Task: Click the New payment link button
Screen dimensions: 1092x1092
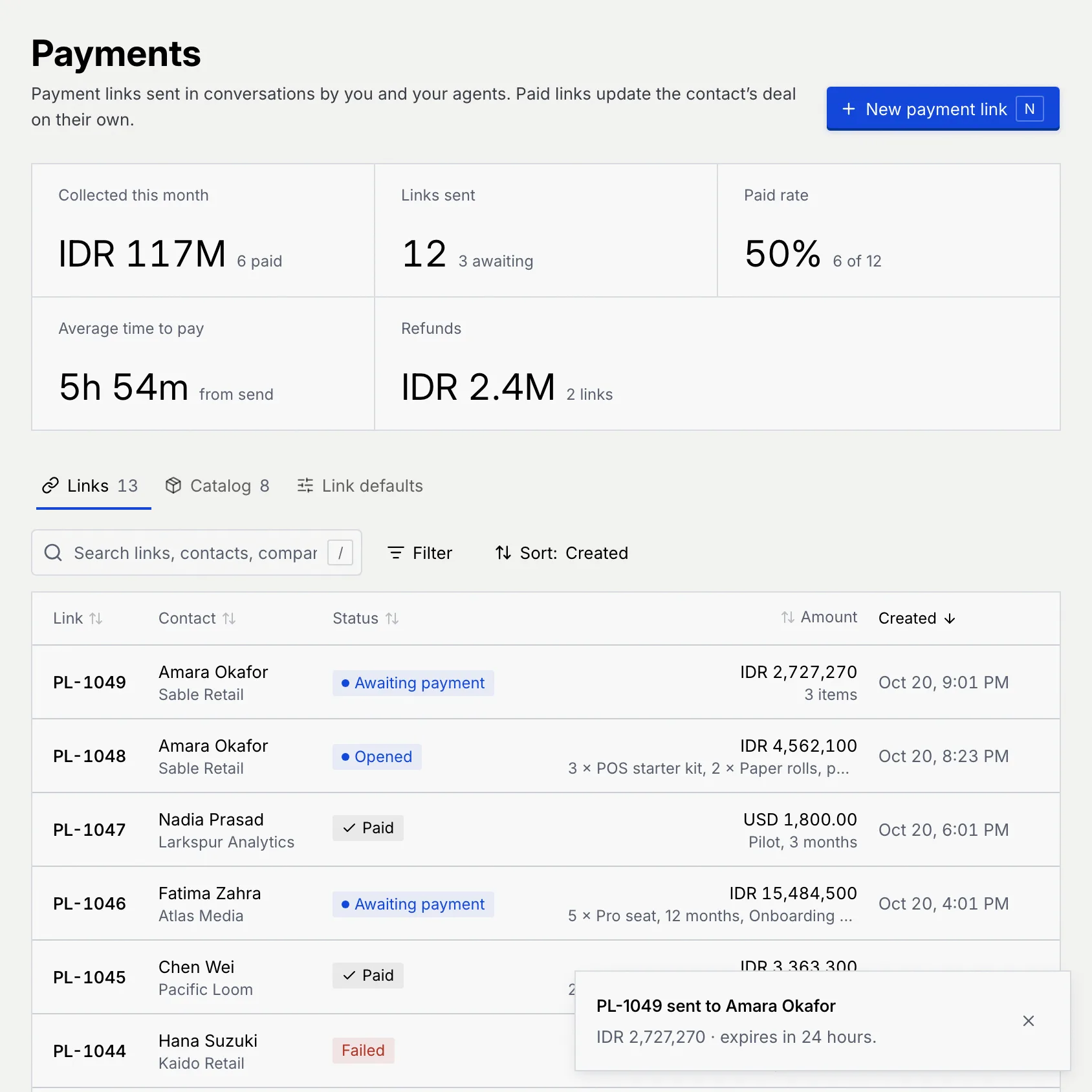Action: coord(943,109)
